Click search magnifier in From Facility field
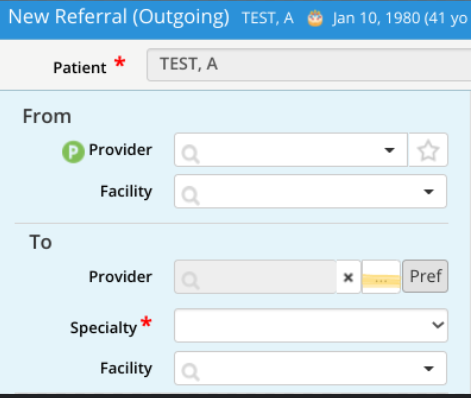Viewport: 471px width, 398px height. coord(190,195)
